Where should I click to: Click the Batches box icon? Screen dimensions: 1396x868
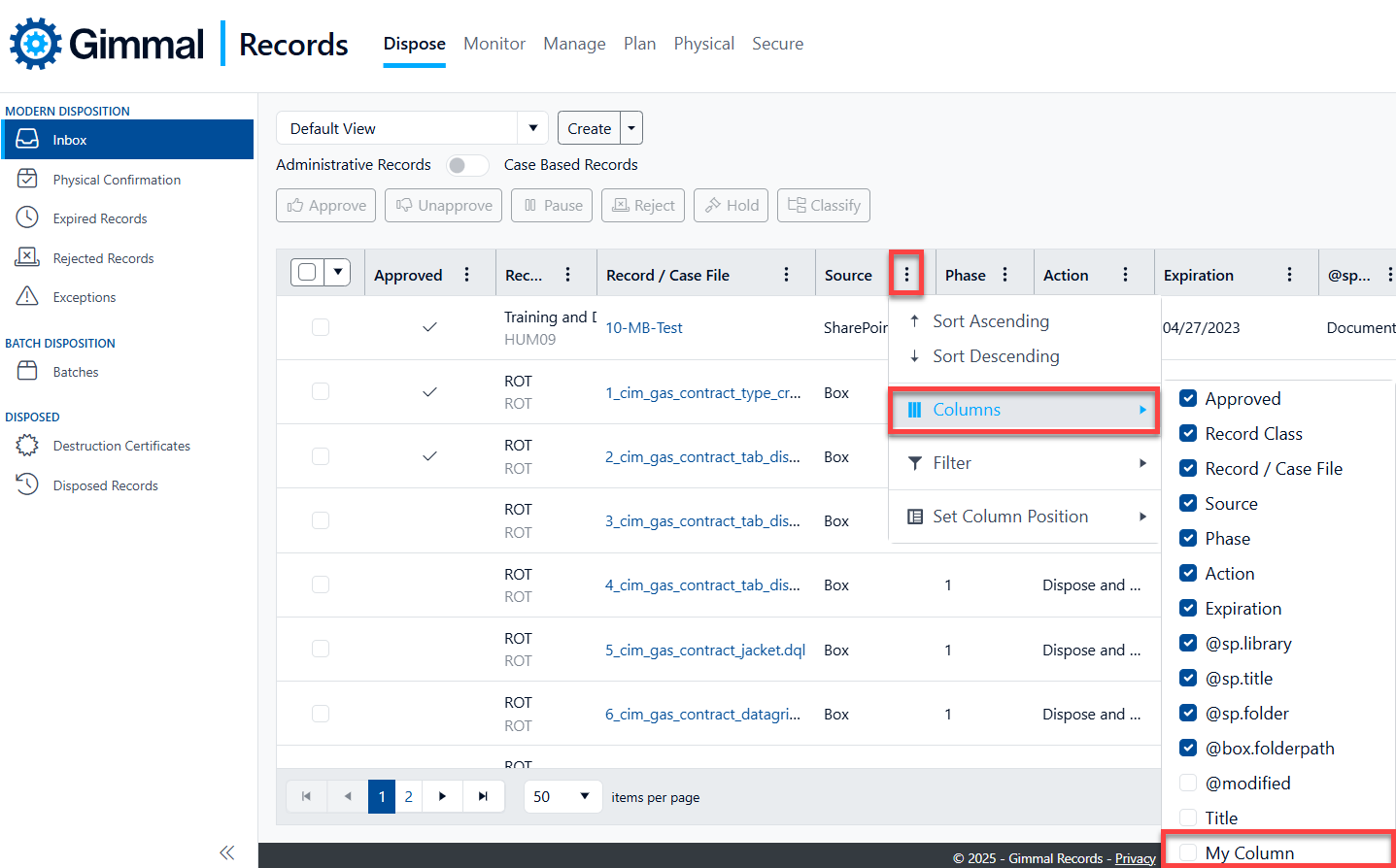(x=27, y=371)
